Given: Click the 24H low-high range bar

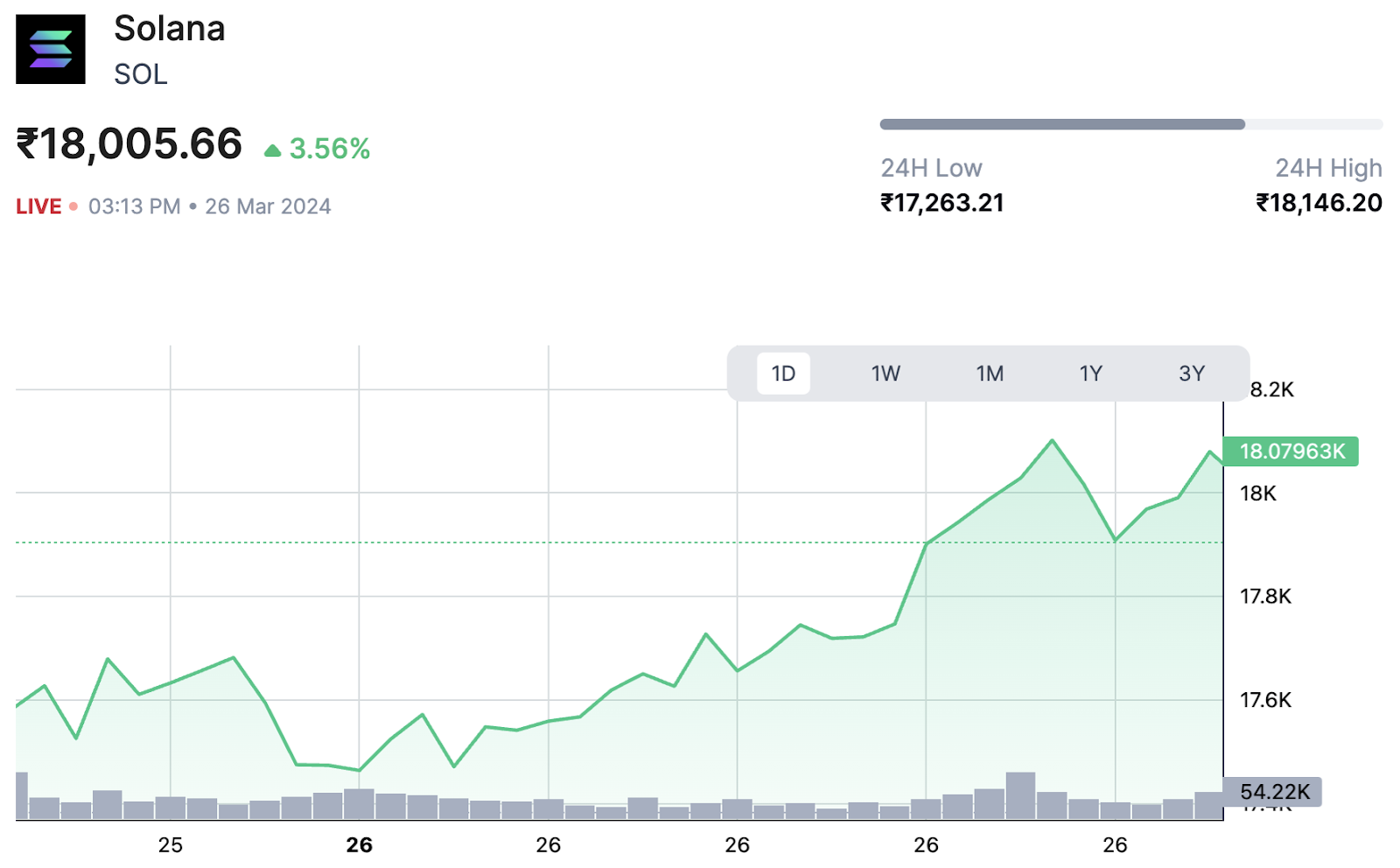Looking at the screenshot, I should point(1130,124).
